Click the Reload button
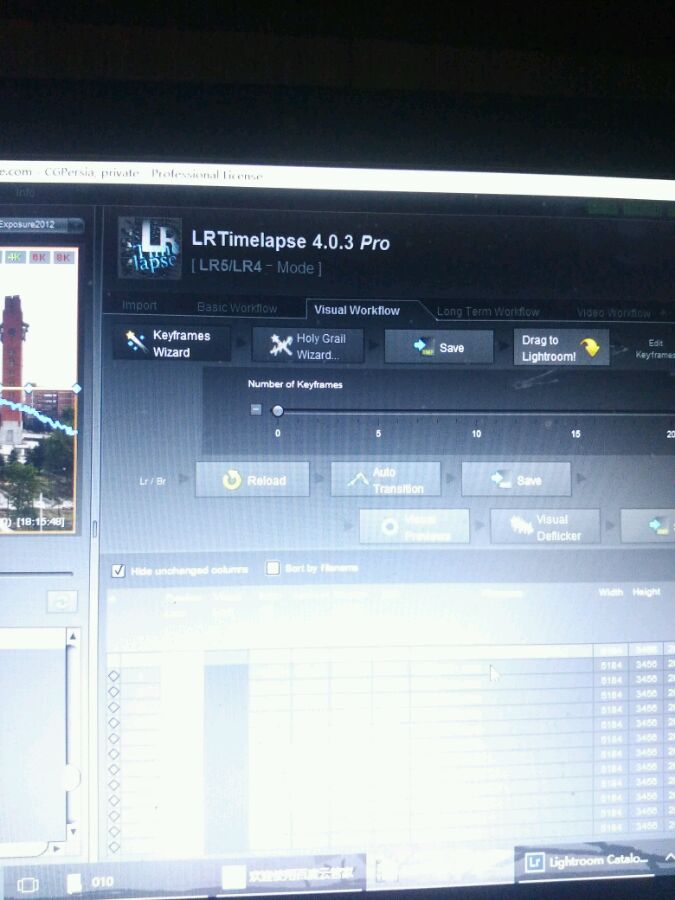This screenshot has height=900, width=675. click(252, 479)
